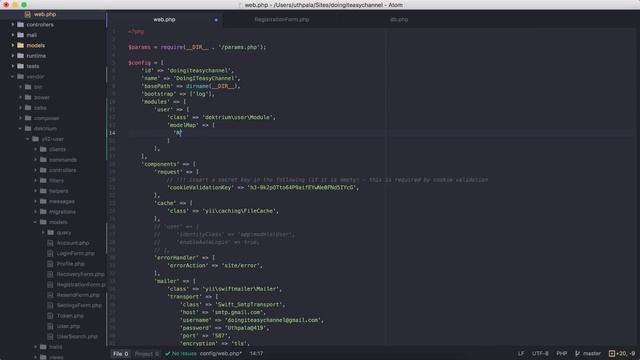This screenshot has height=360, width=640.
Task: Switch to the db.php tab
Action: (x=399, y=20)
